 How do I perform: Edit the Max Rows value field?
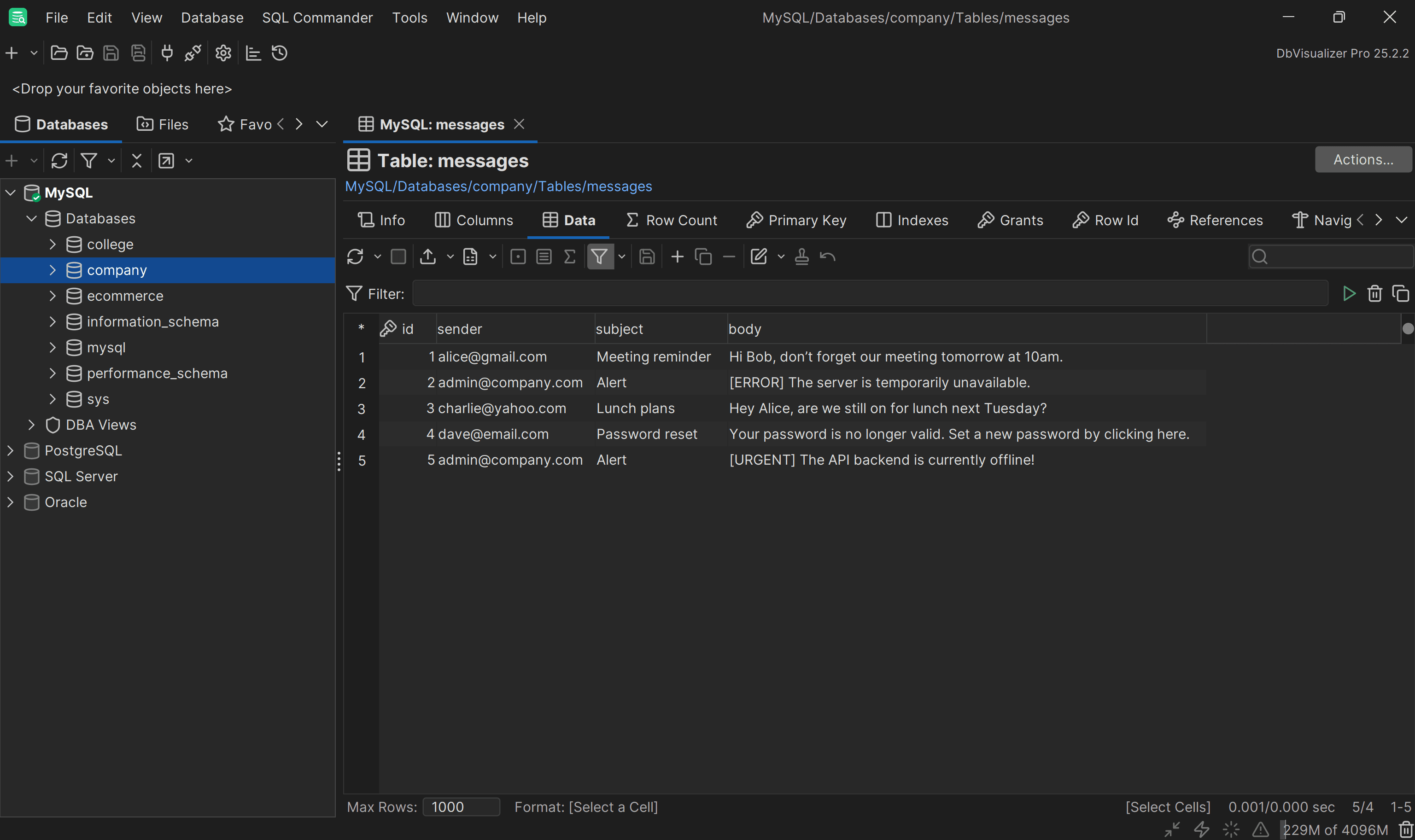click(x=461, y=806)
